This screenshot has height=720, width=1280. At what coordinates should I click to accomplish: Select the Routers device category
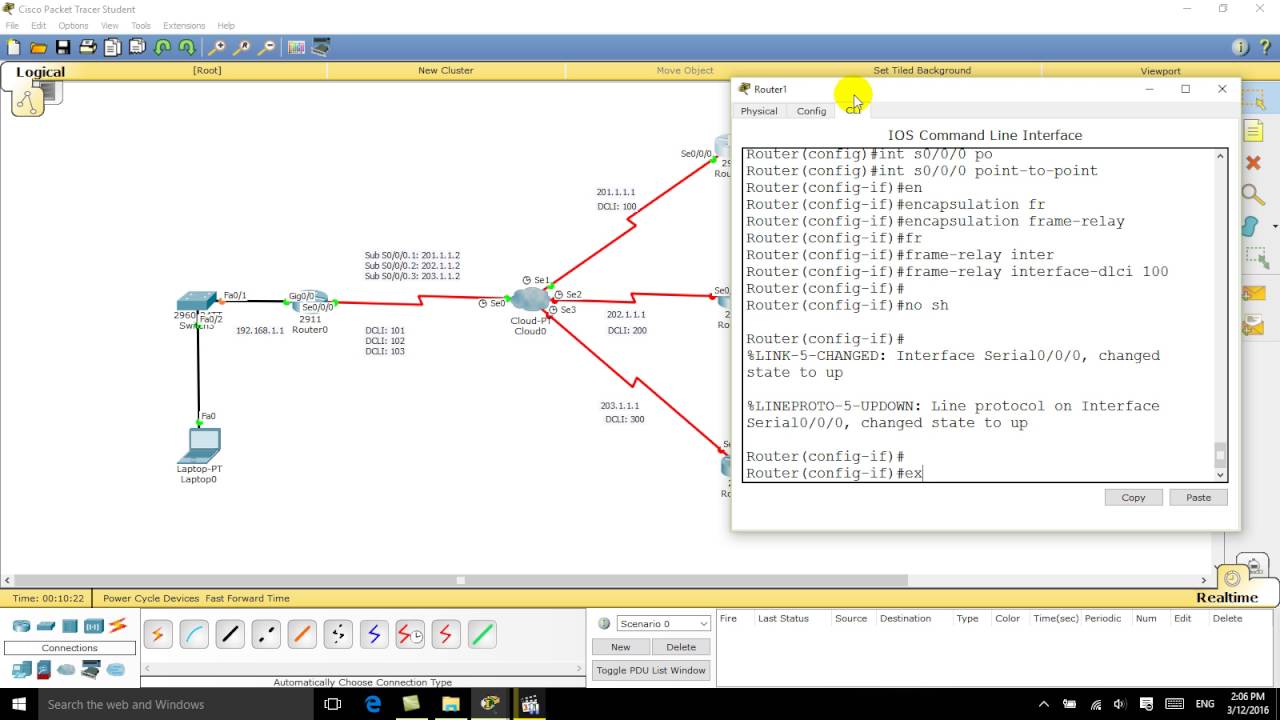[21, 626]
